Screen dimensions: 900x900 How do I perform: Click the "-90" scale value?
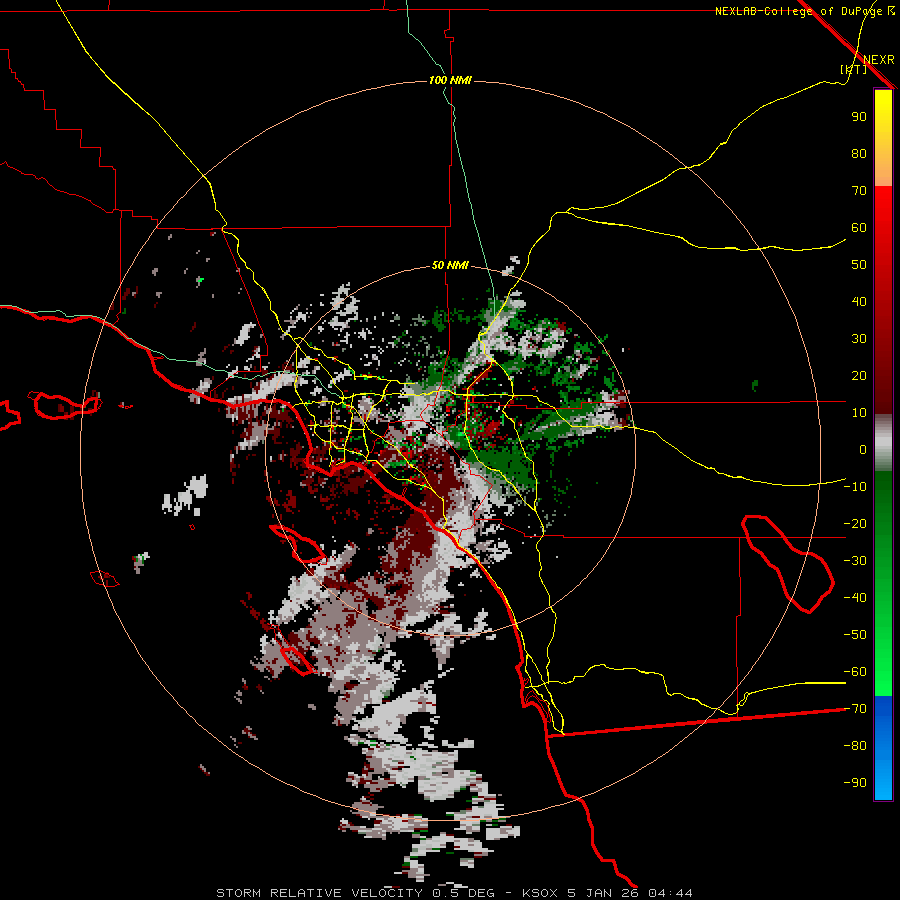[855, 783]
